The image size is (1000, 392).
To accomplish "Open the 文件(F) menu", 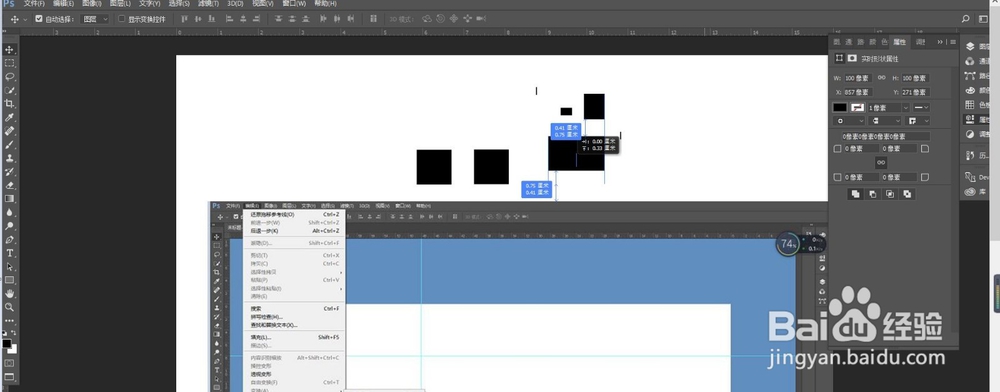I will click(34, 3).
